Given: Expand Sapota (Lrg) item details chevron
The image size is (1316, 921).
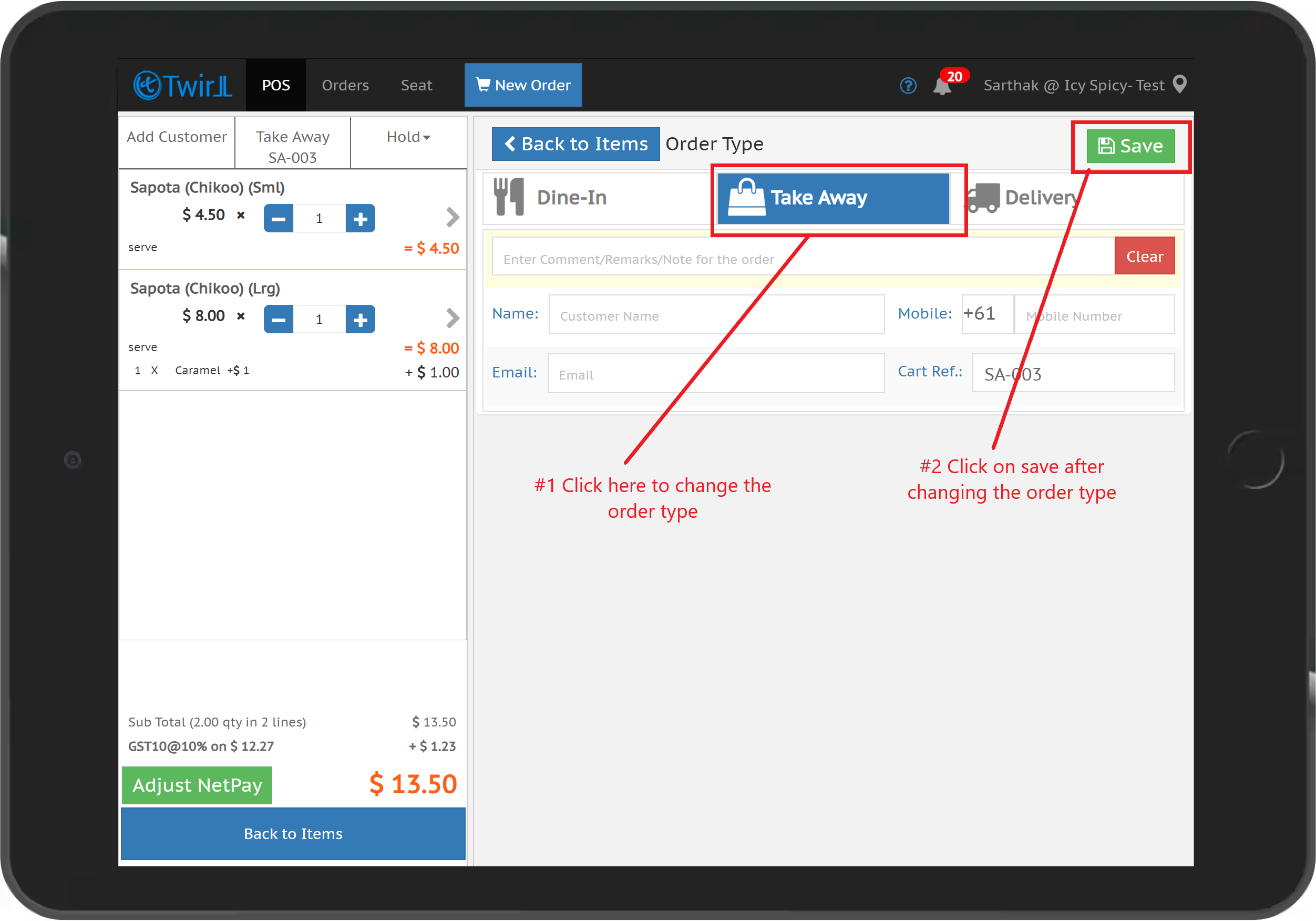Looking at the screenshot, I should 452,318.
